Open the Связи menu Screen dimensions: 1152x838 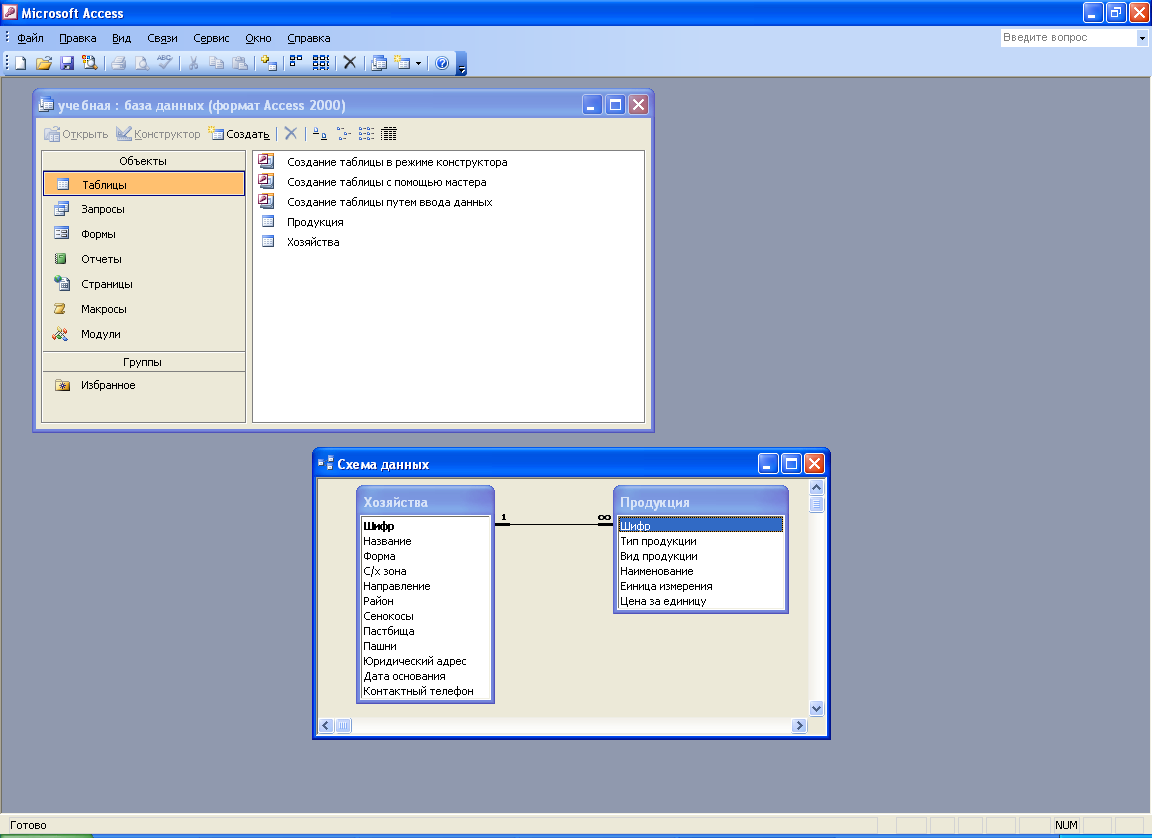162,38
